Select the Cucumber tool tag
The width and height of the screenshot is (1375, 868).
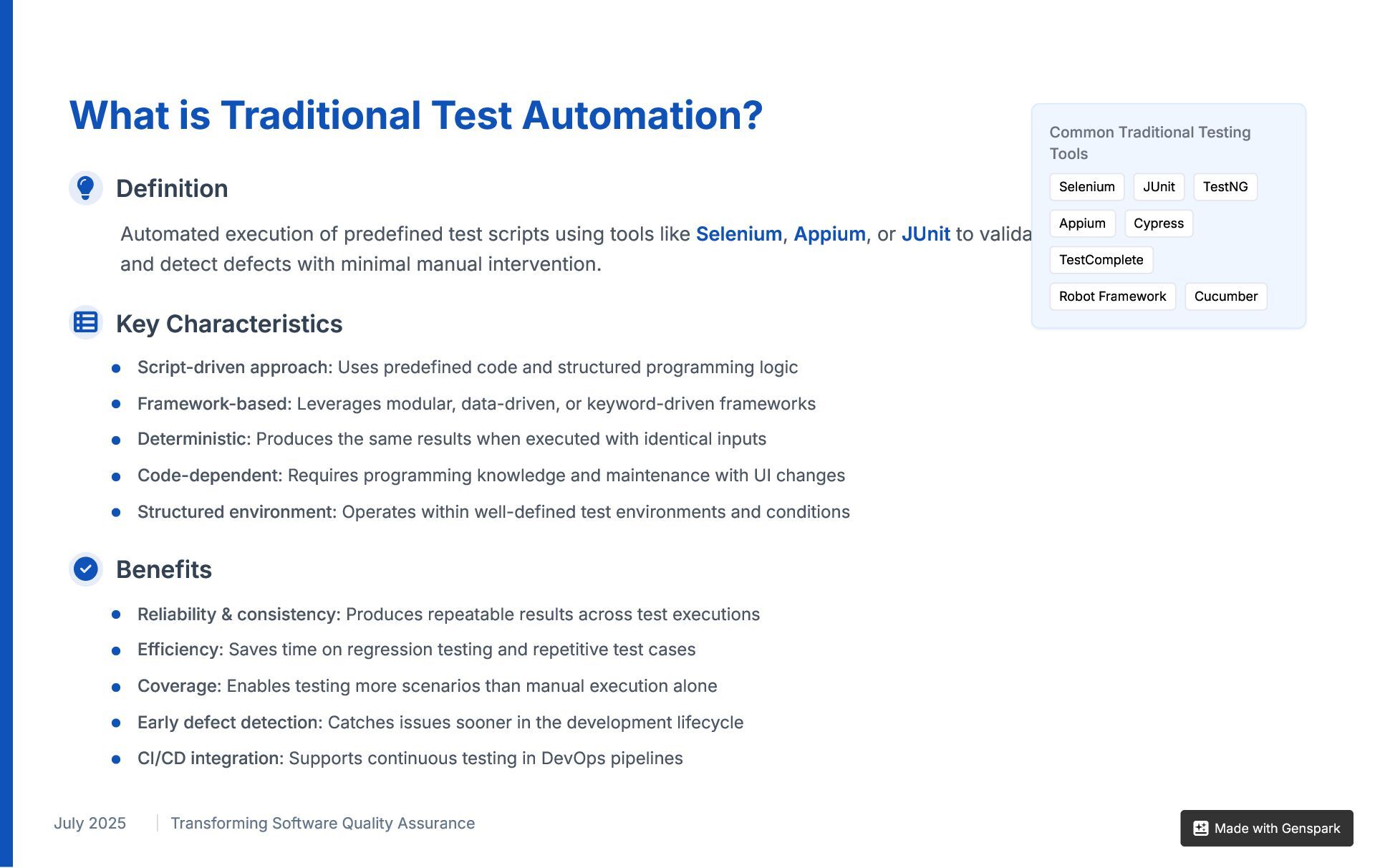(x=1226, y=296)
